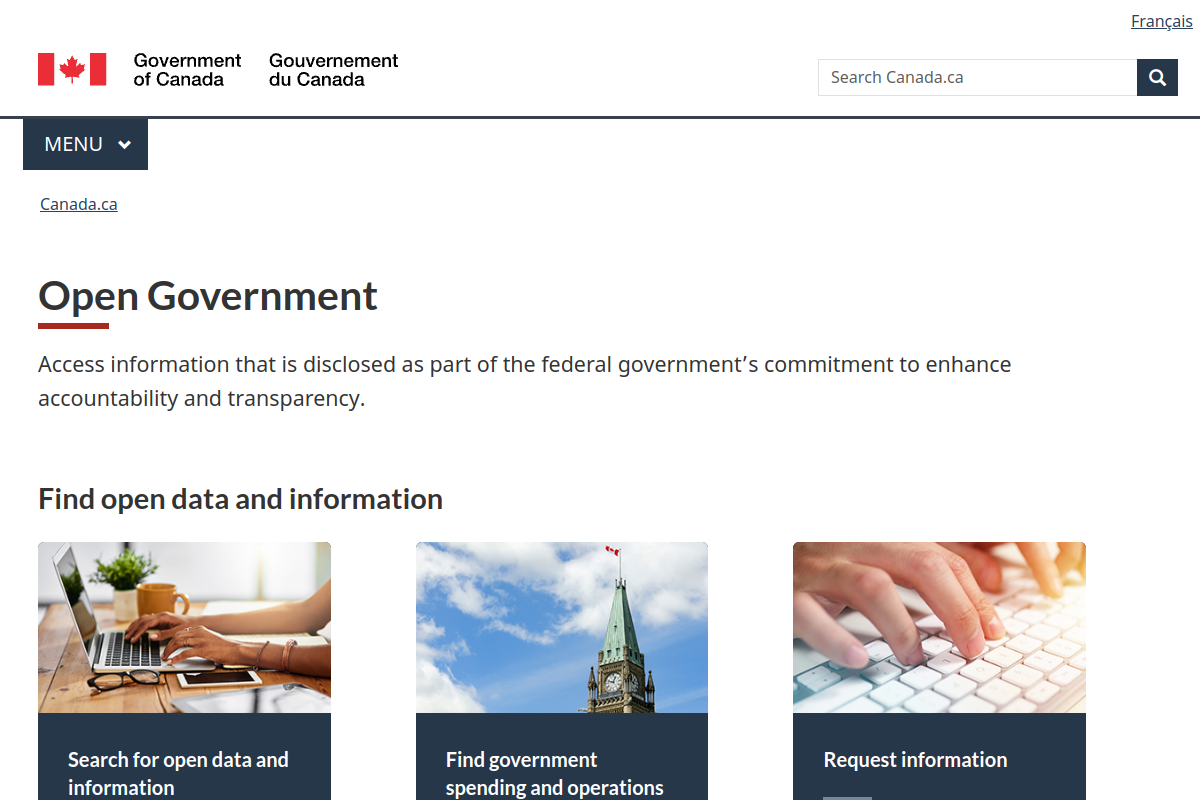Open the Peace Tower card image
1200x800 pixels.
coord(562,628)
